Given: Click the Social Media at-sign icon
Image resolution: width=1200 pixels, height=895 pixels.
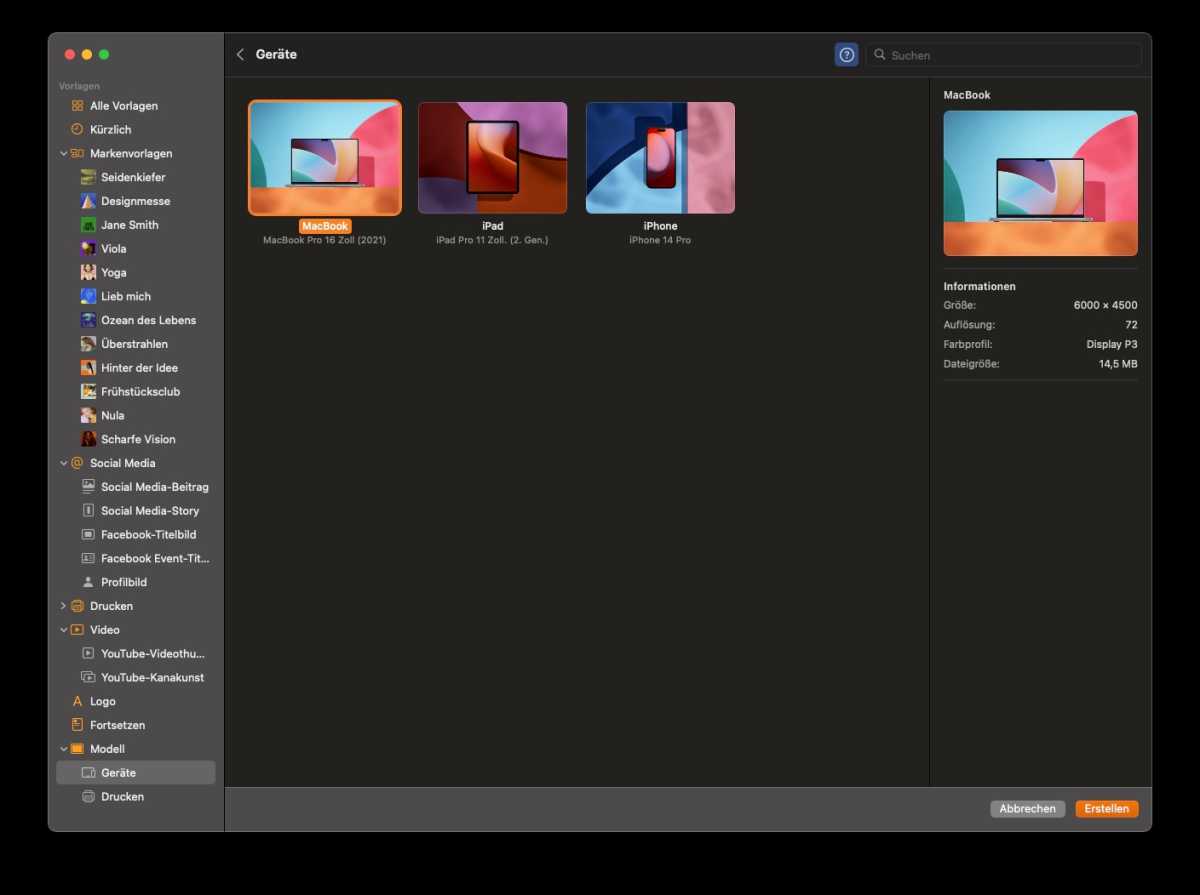Looking at the screenshot, I should 77,463.
